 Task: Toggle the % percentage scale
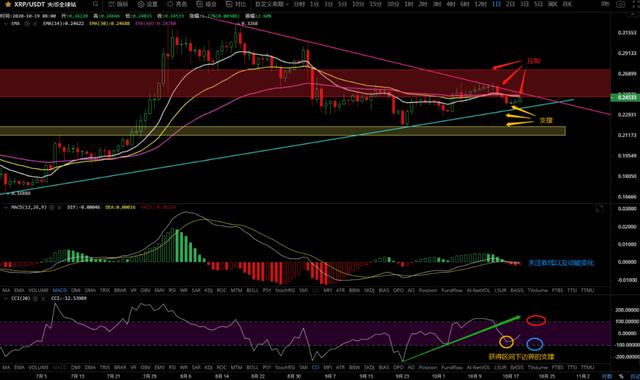[x=621, y=376]
